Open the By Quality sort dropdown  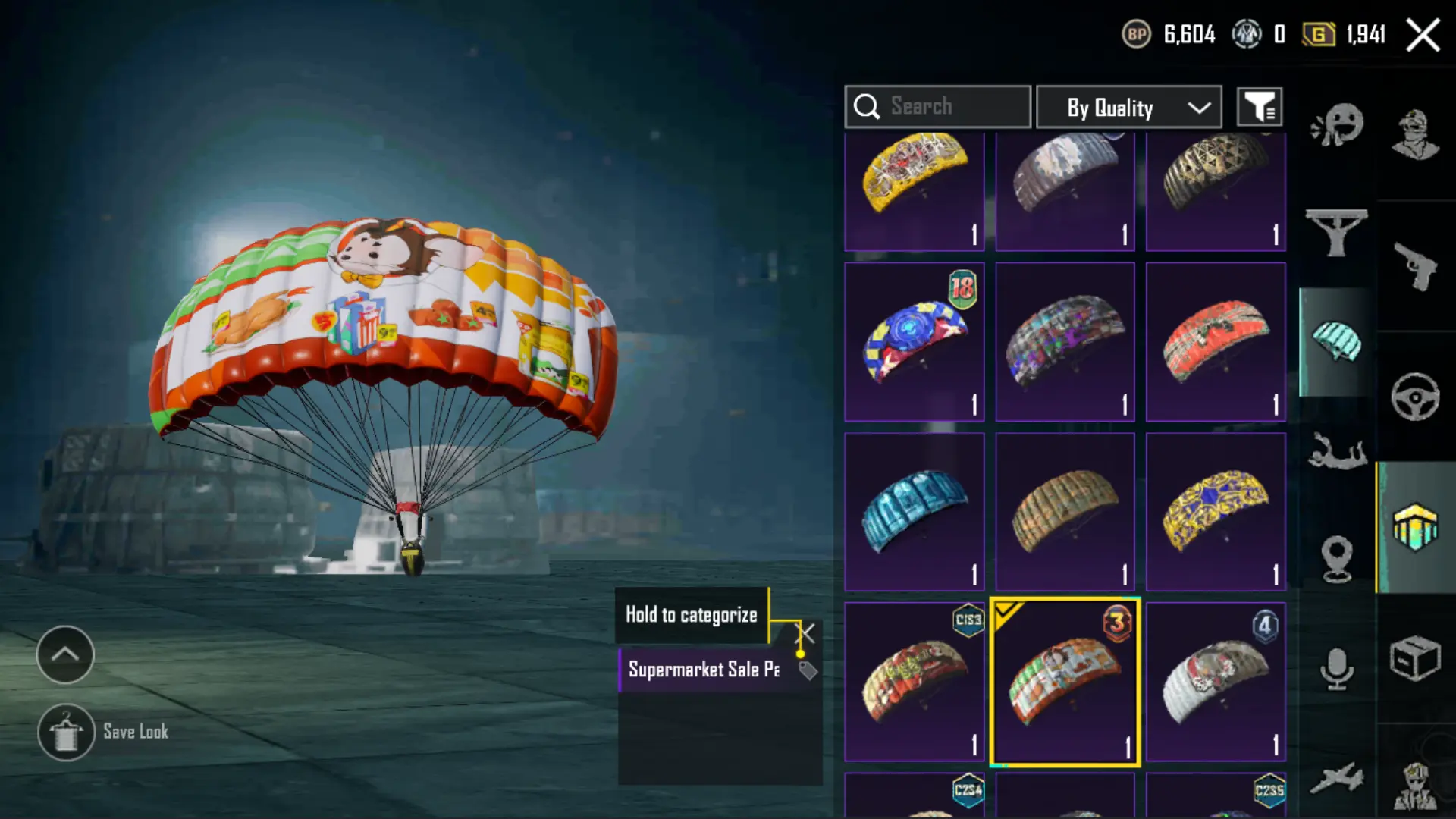coord(1129,107)
